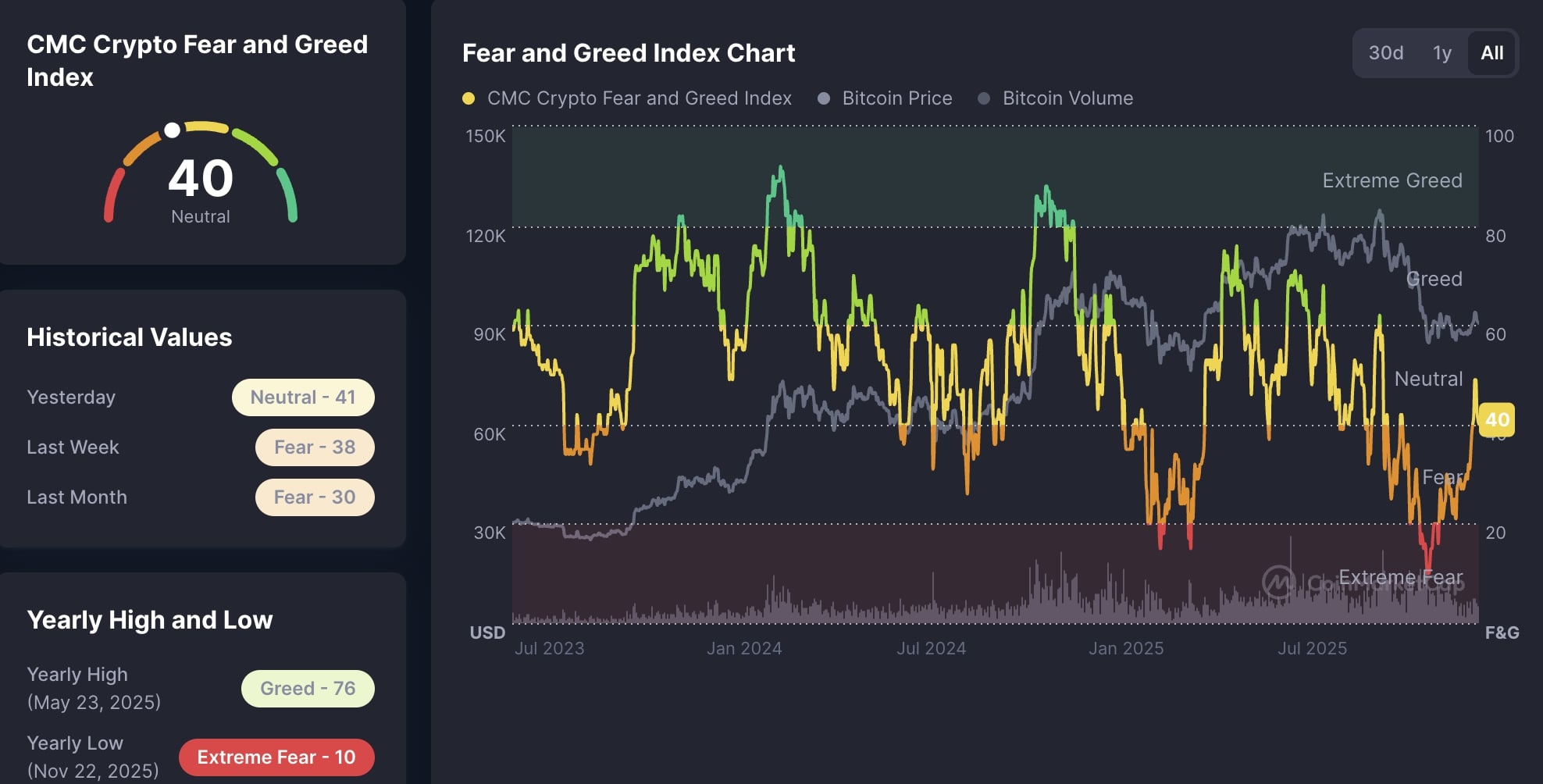The width and height of the screenshot is (1543, 784).
Task: Click the Fear - 38 last week badge
Action: pos(315,447)
